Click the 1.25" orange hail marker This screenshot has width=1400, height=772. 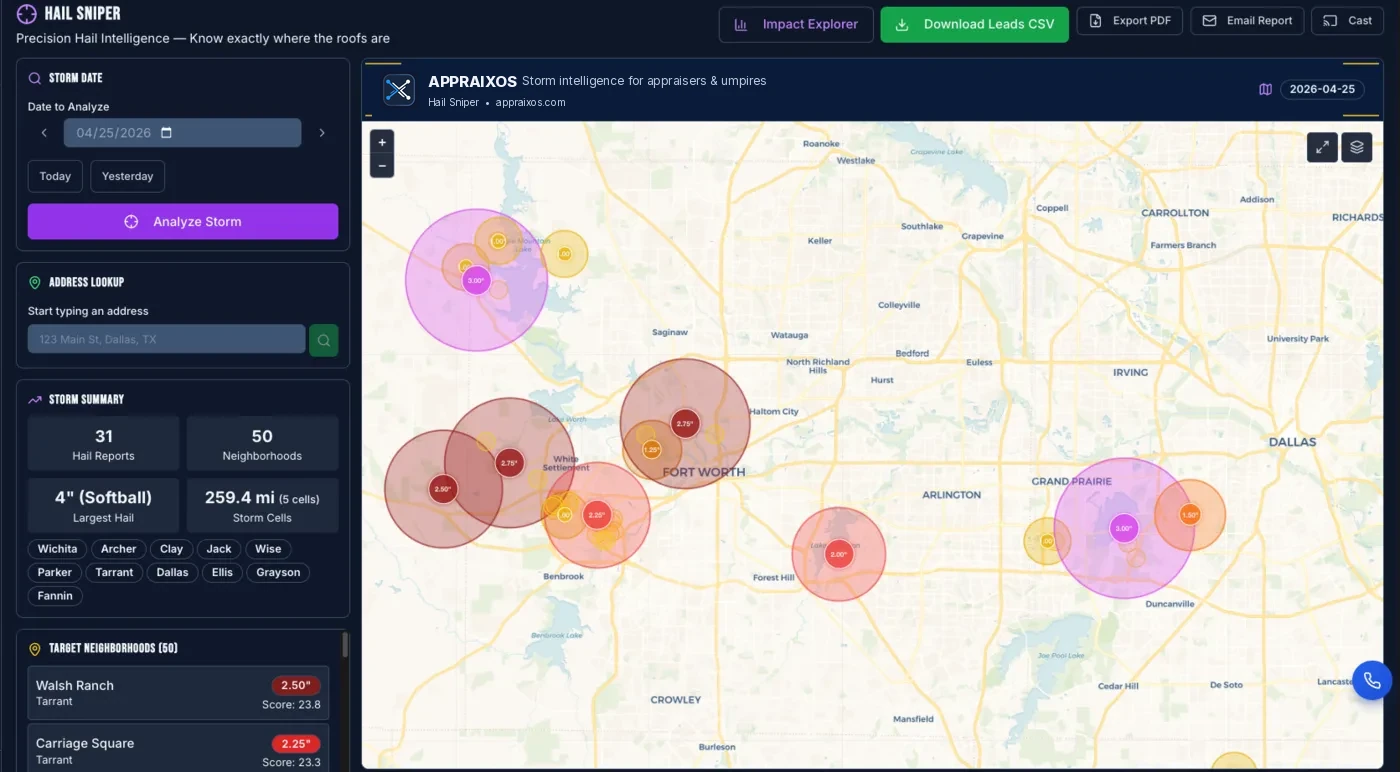tap(651, 449)
